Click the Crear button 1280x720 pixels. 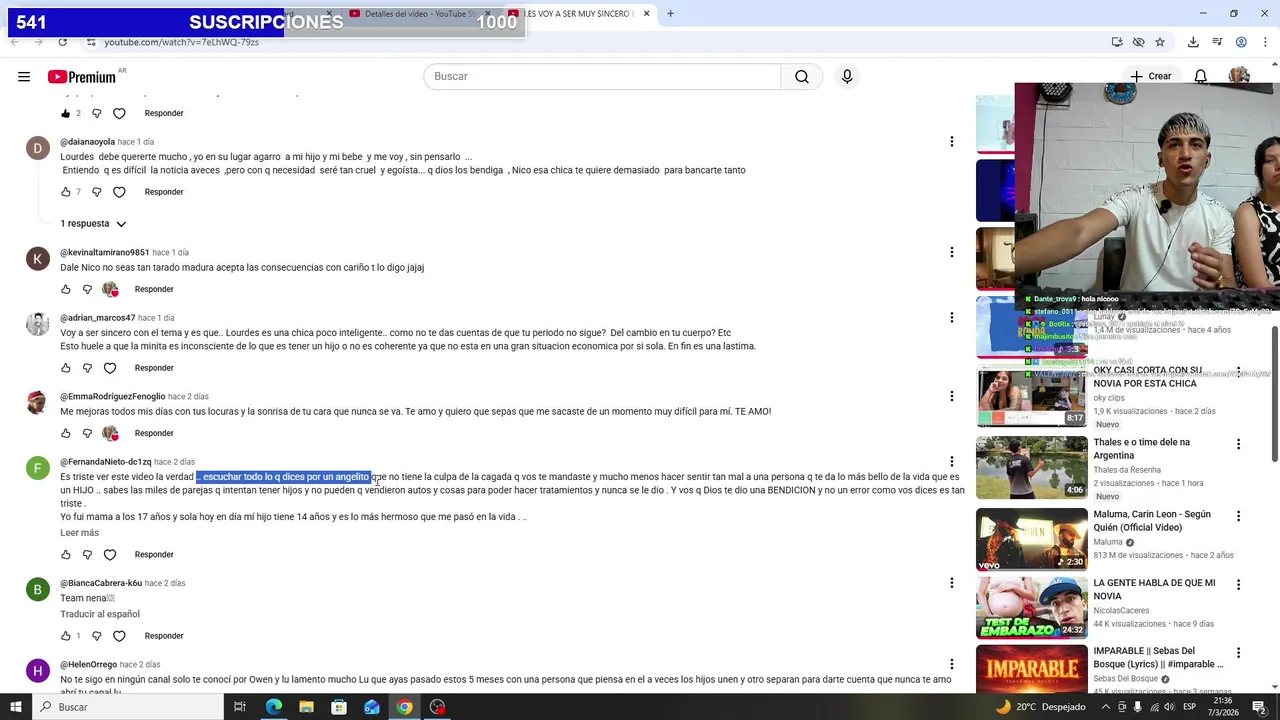[1150, 76]
